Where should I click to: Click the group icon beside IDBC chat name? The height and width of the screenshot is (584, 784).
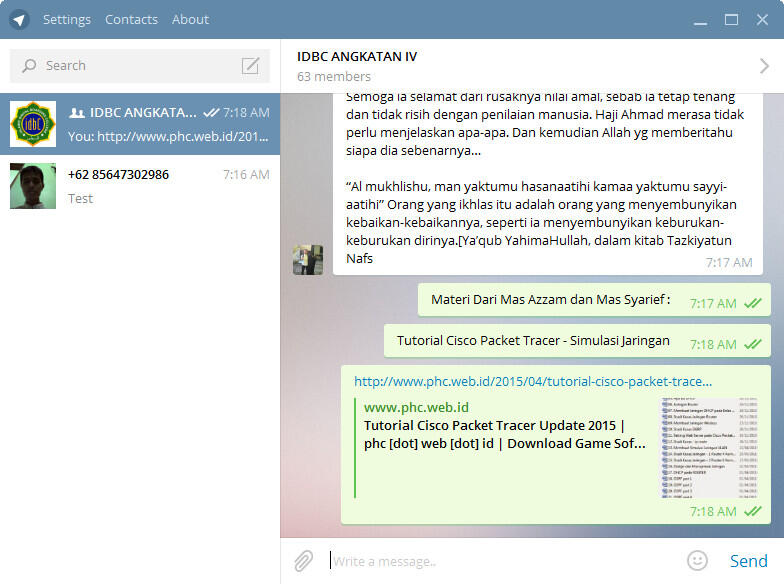click(x=76, y=113)
